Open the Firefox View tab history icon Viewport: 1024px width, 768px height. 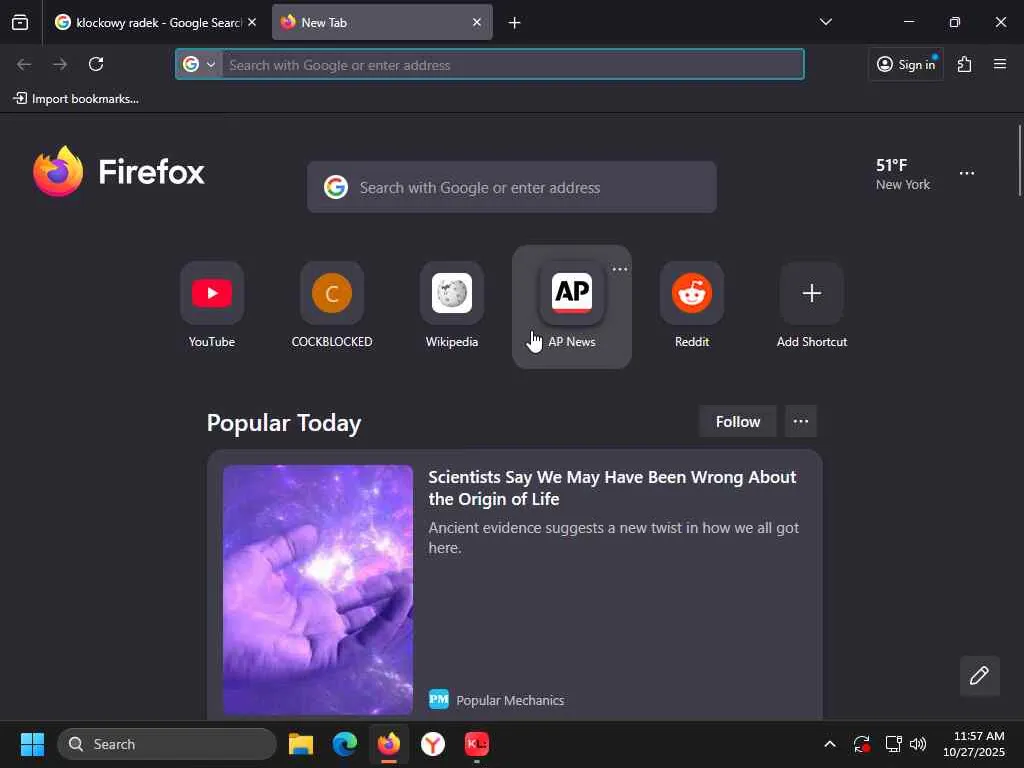[x=20, y=22]
